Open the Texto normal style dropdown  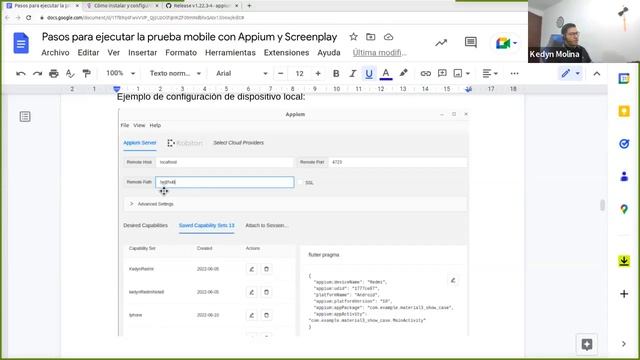pyautogui.click(x=175, y=73)
